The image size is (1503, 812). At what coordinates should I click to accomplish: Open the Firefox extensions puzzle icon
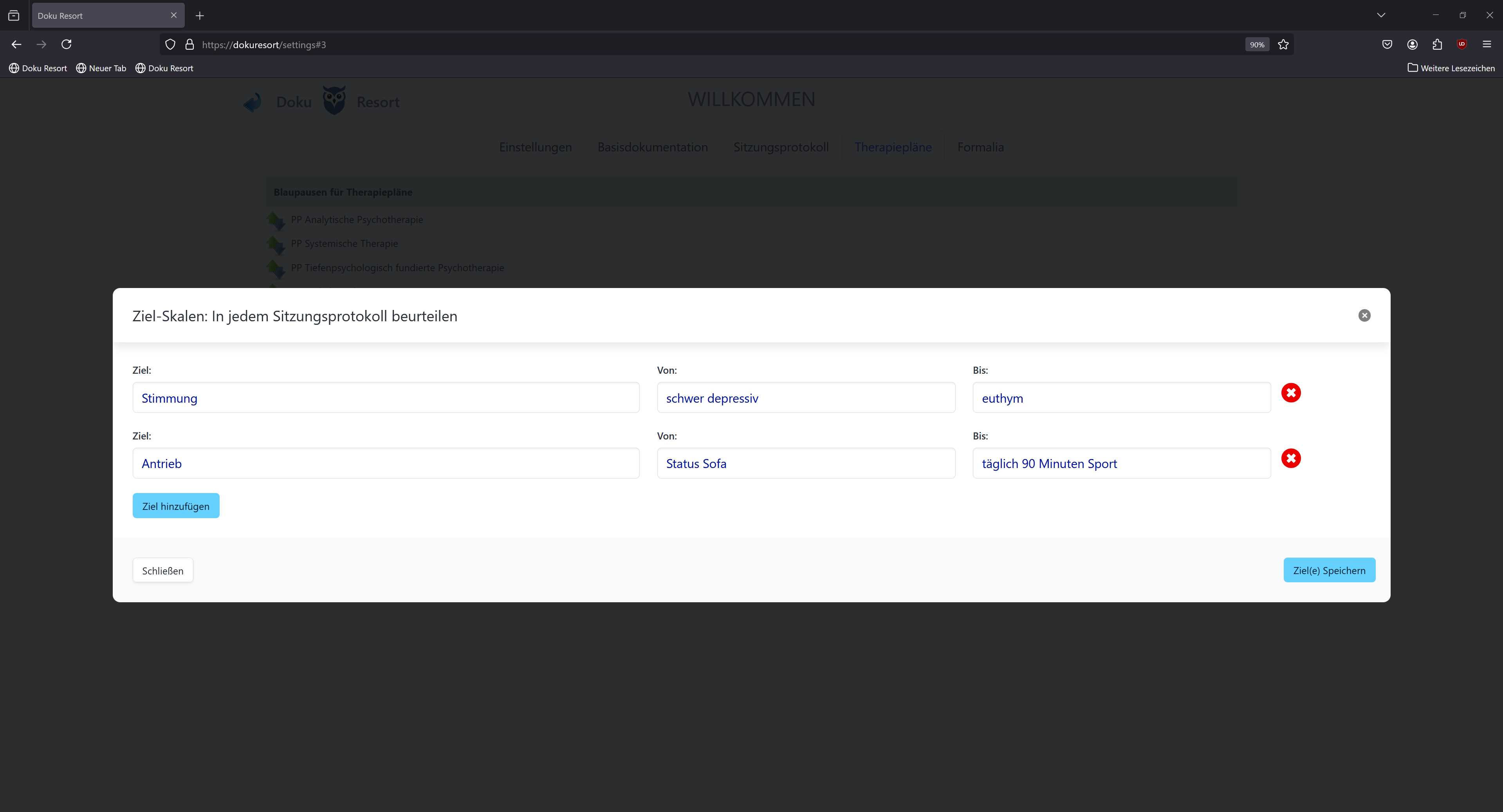1437,44
